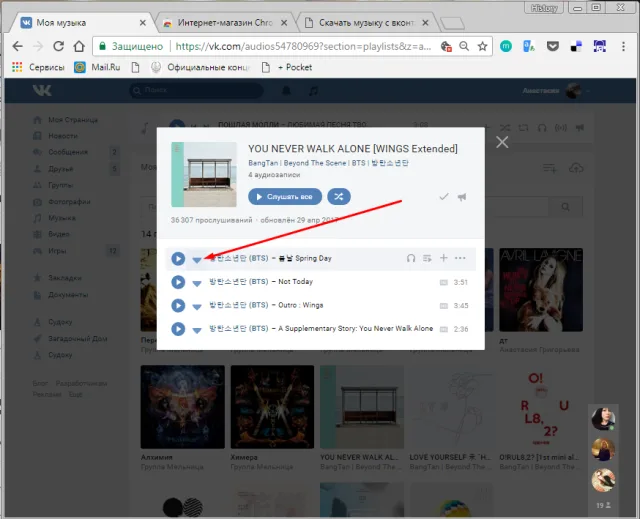640x519 pixels.
Task: Close the Скачать музыку tab
Action: point(425,23)
